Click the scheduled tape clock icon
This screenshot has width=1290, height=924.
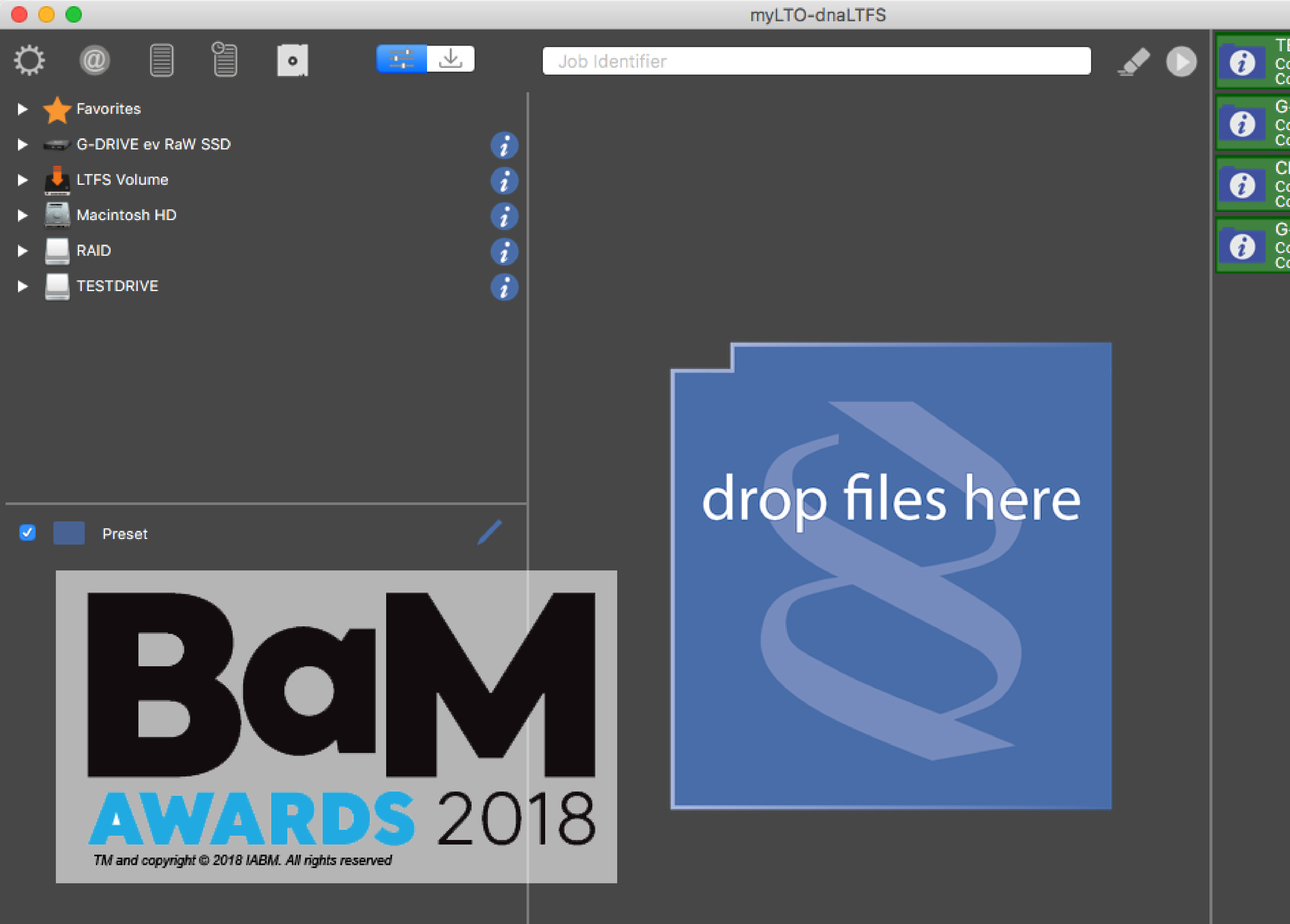pos(225,59)
